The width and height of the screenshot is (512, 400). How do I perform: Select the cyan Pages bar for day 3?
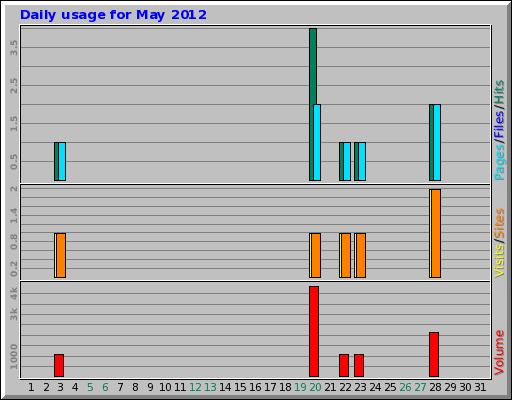pyautogui.click(x=62, y=162)
